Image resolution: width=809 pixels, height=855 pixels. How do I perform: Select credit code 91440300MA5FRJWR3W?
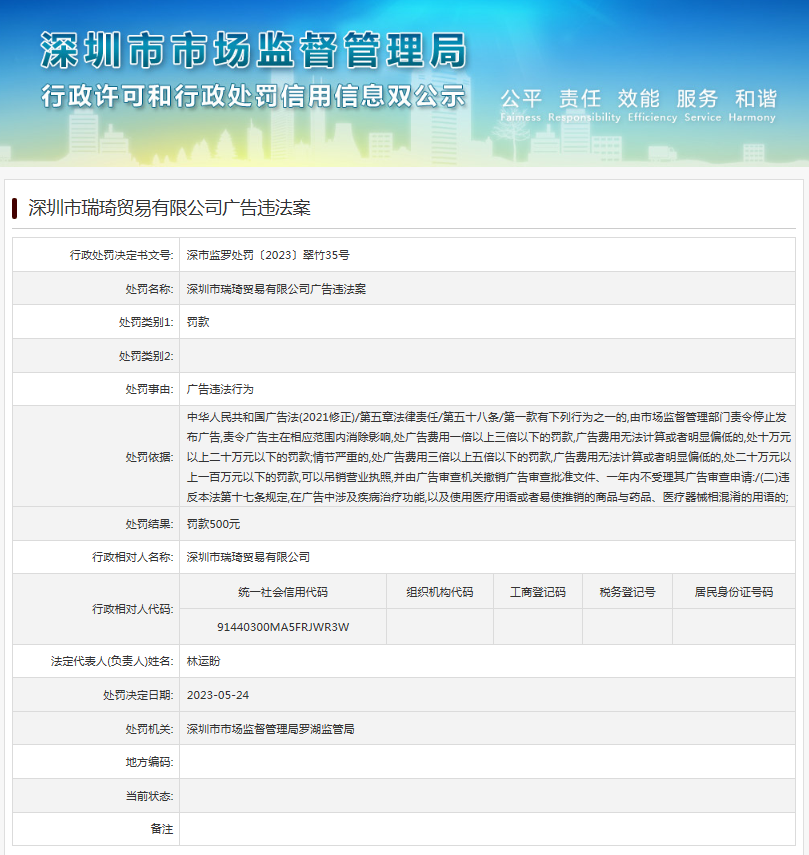tap(283, 627)
